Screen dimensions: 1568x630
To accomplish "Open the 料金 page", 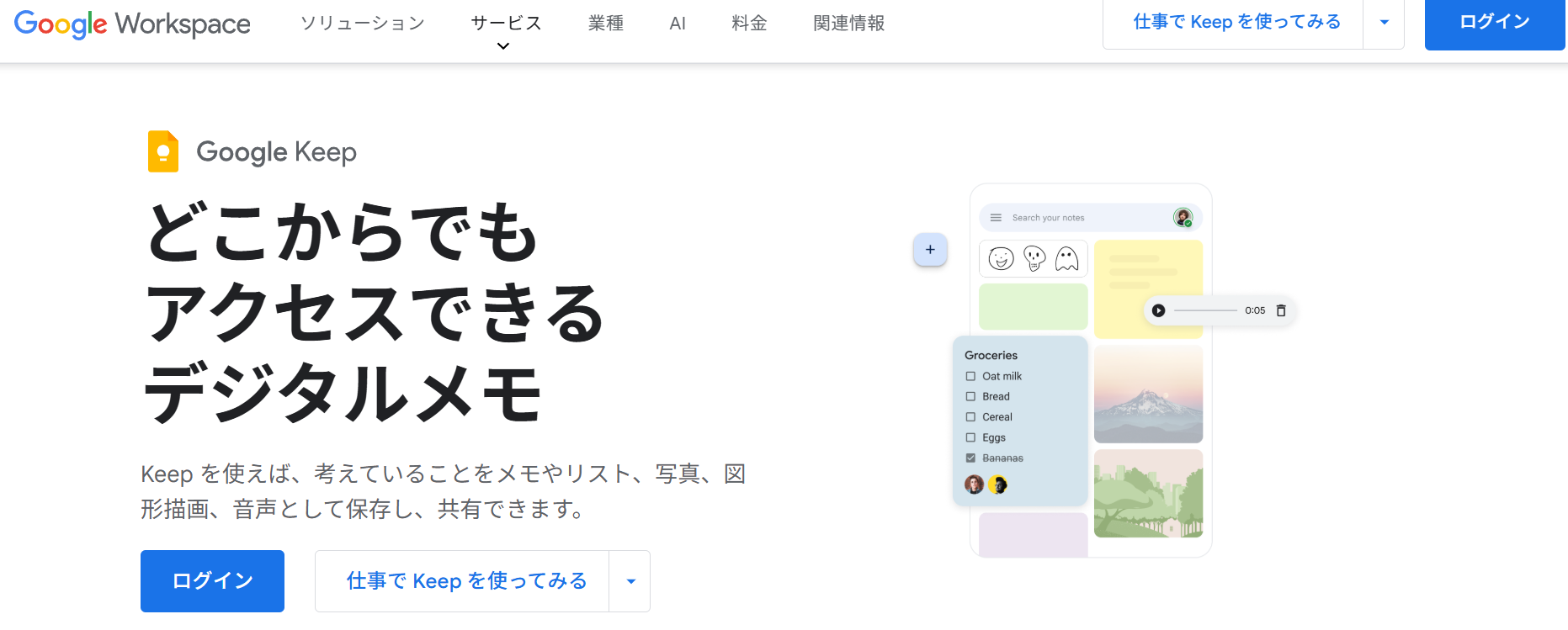I will pos(749,24).
